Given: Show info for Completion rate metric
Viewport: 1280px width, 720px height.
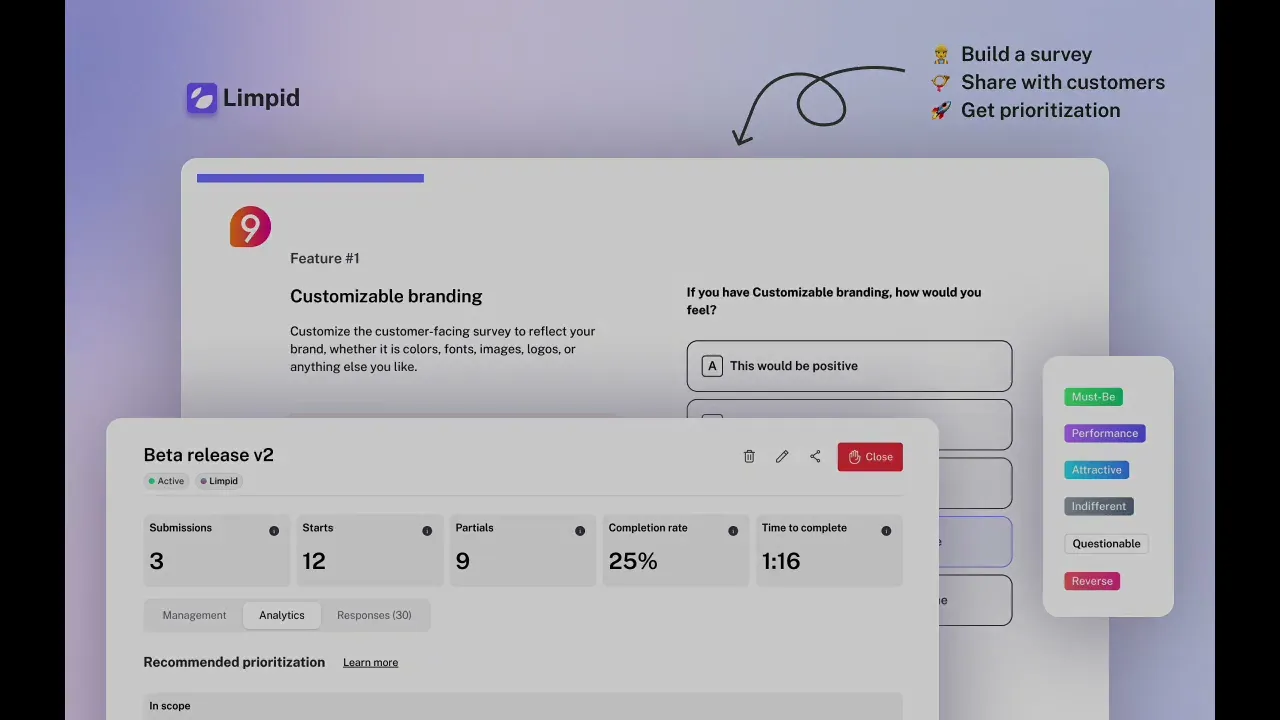Looking at the screenshot, I should (x=733, y=531).
